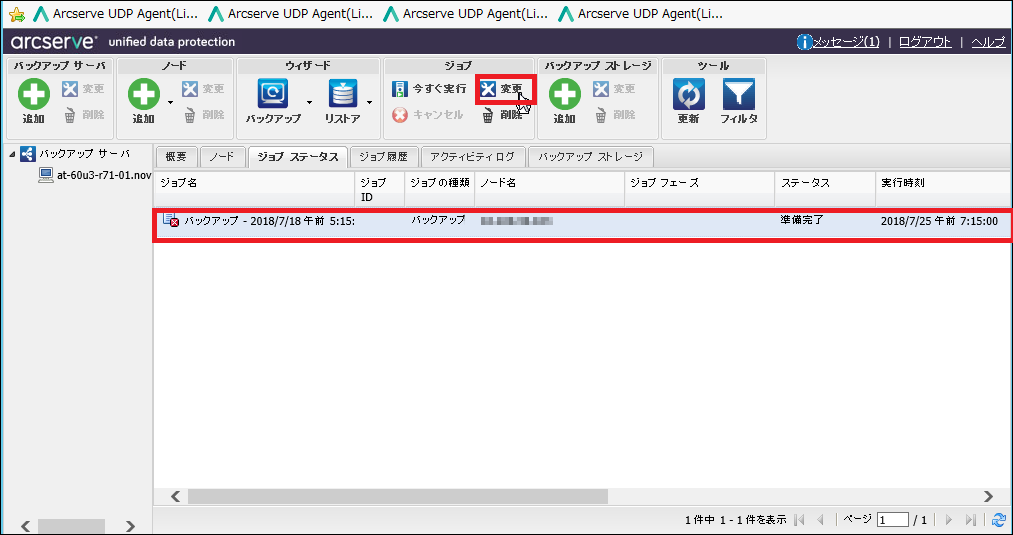This screenshot has width=1013, height=535.
Task: Click the info icon beside メッセージ
Action: click(x=804, y=42)
